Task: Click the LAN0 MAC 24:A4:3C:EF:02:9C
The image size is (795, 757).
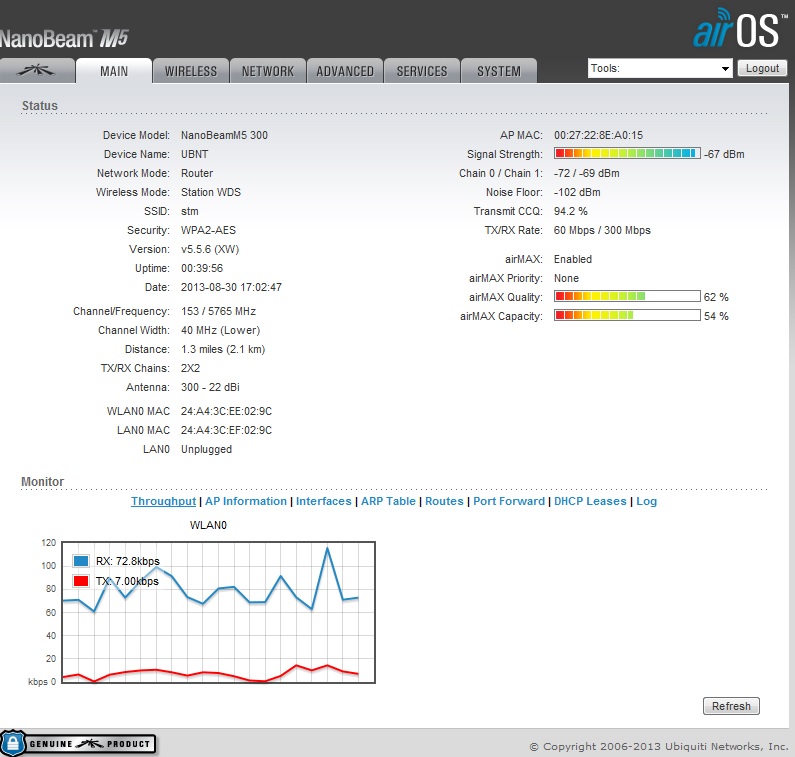Action: (226, 430)
